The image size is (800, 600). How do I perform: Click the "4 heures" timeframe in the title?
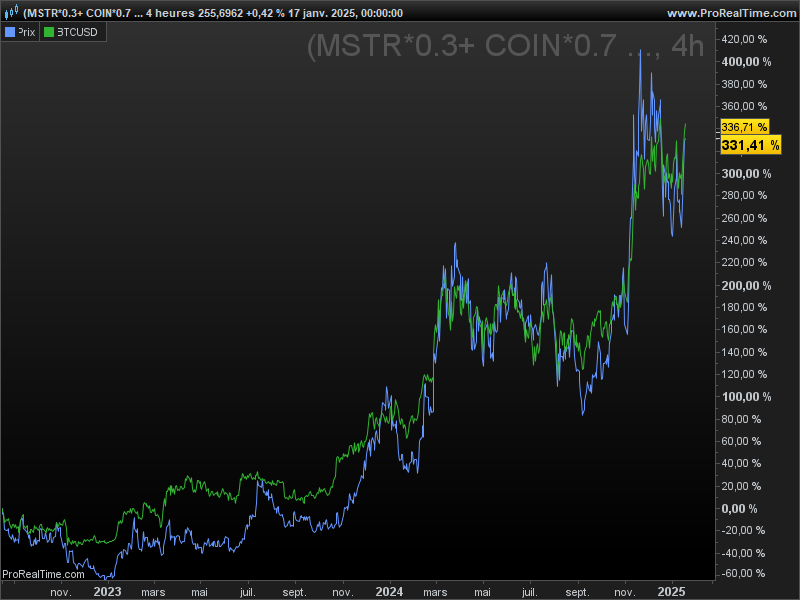pyautogui.click(x=170, y=13)
